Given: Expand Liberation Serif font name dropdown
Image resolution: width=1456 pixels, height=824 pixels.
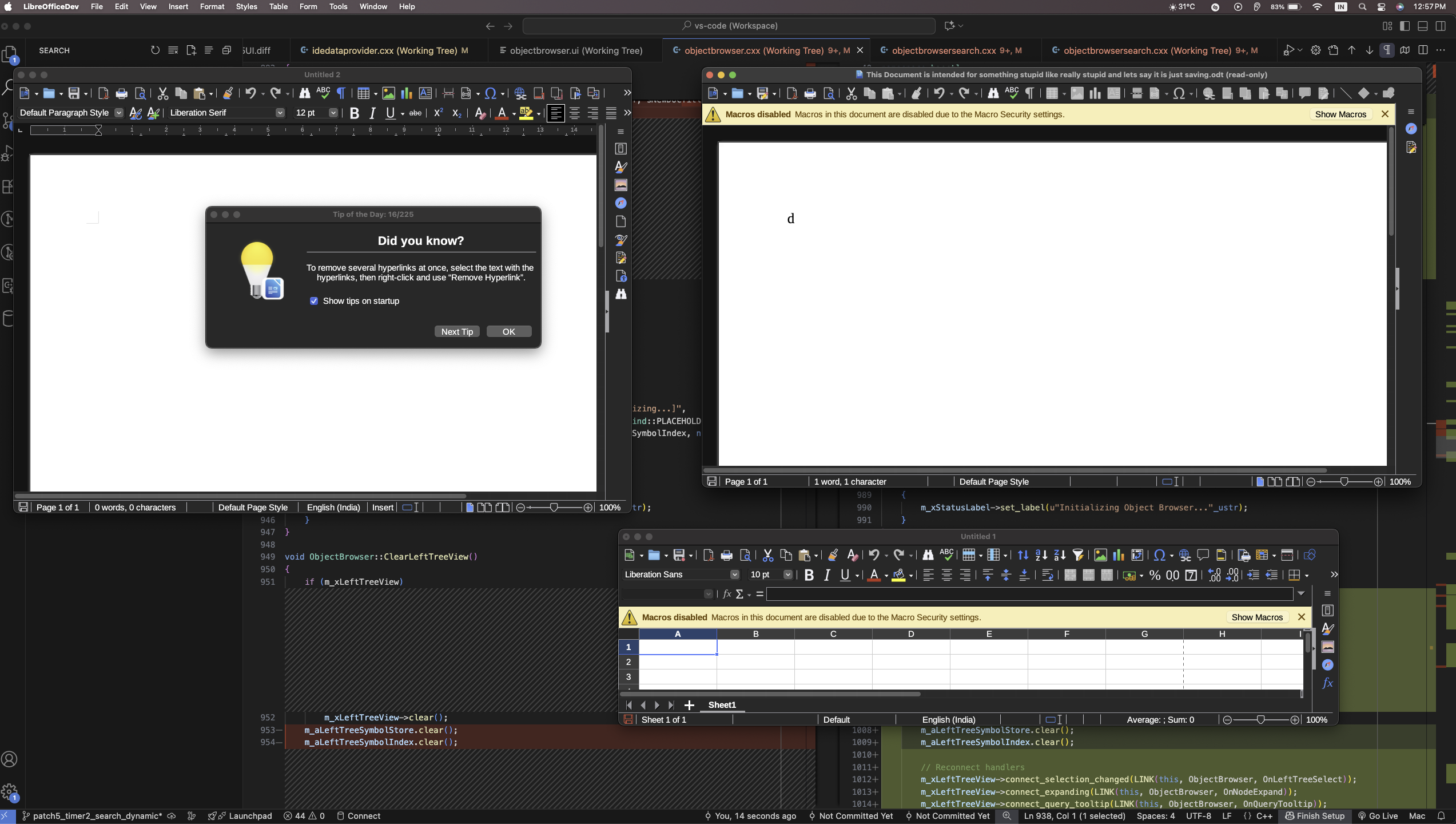Looking at the screenshot, I should (280, 113).
